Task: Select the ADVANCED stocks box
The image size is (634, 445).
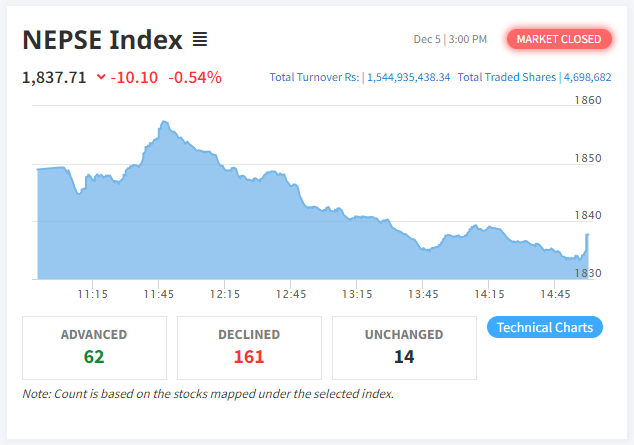Action: click(x=94, y=347)
